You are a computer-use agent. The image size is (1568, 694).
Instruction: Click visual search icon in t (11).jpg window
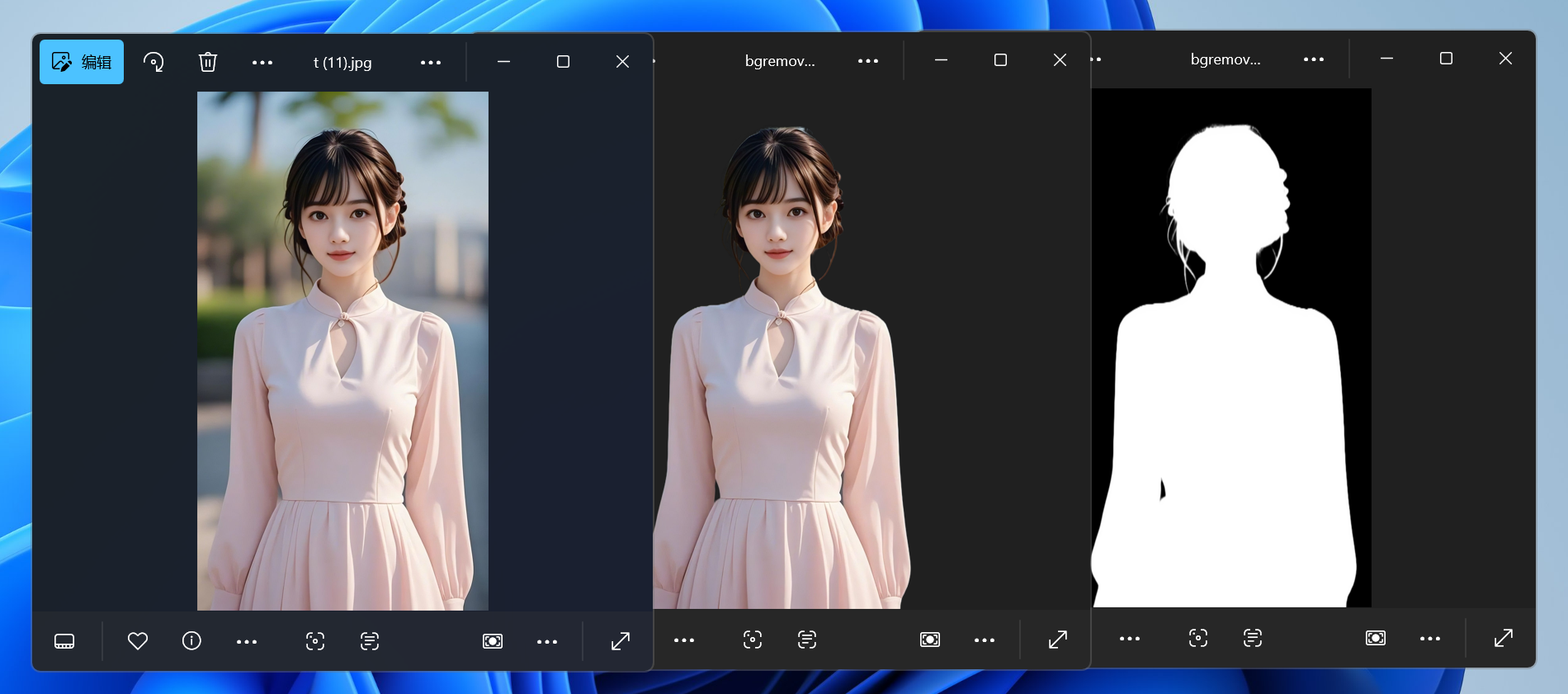click(x=315, y=641)
